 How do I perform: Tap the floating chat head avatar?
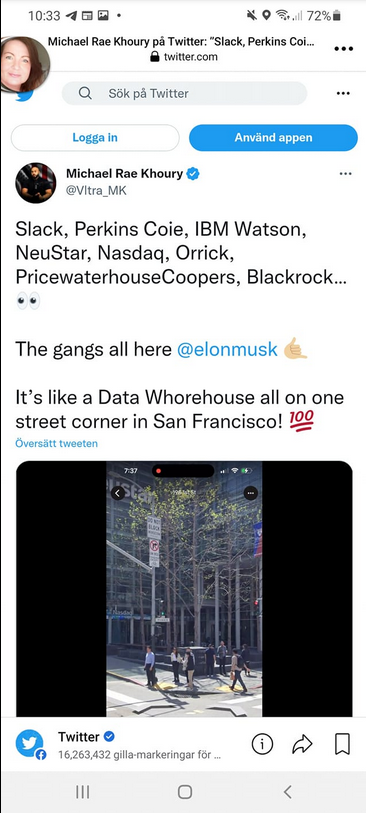(25, 64)
